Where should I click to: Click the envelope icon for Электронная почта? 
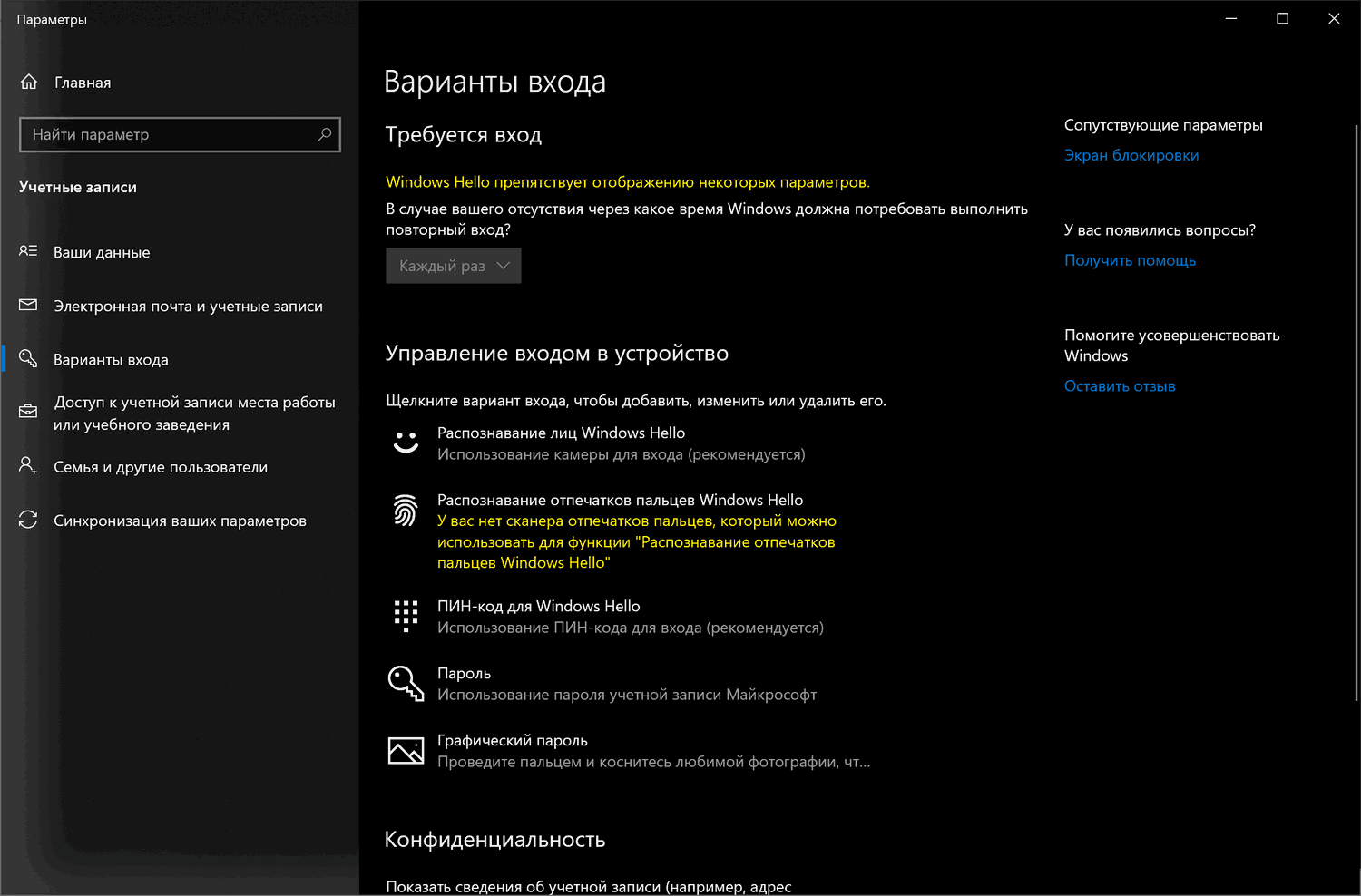[x=28, y=306]
